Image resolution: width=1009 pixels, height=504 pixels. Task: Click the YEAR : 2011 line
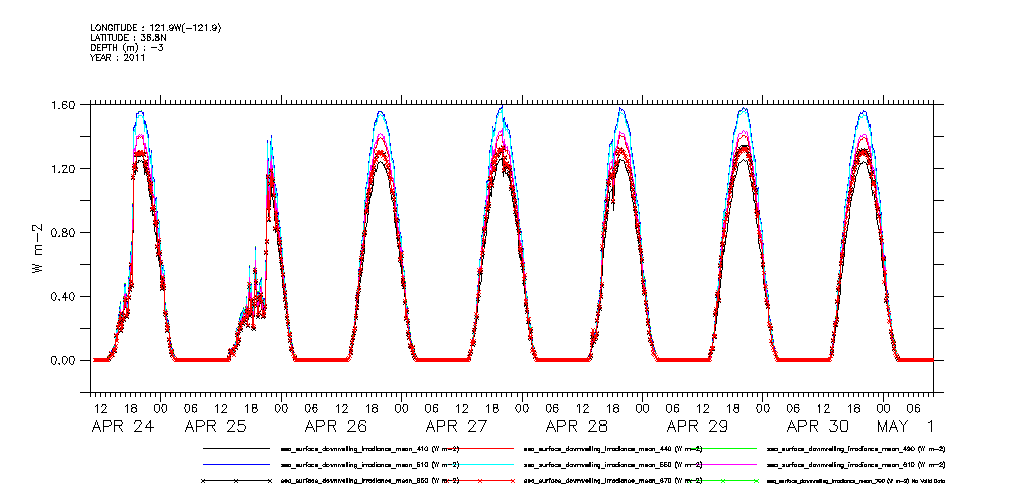pos(118,57)
